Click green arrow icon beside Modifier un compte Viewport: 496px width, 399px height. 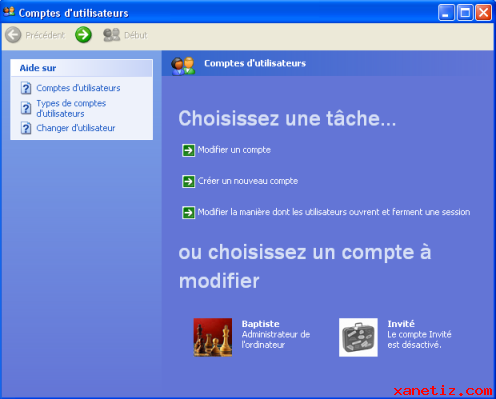(x=188, y=150)
